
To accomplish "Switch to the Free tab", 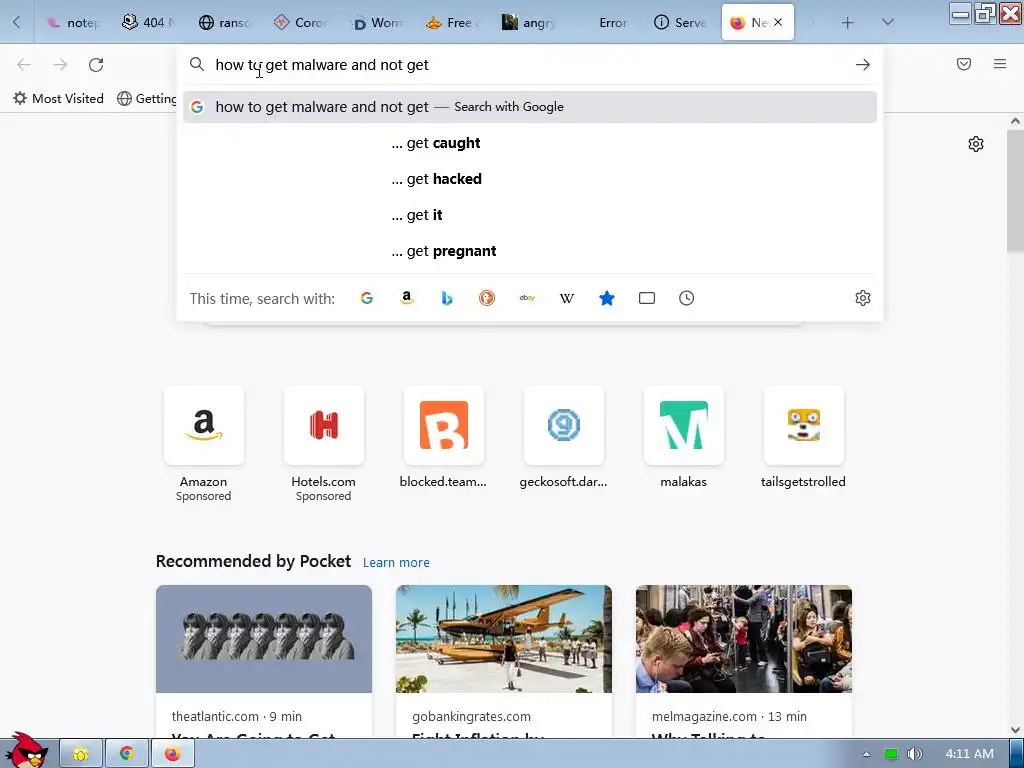I will click(x=453, y=22).
